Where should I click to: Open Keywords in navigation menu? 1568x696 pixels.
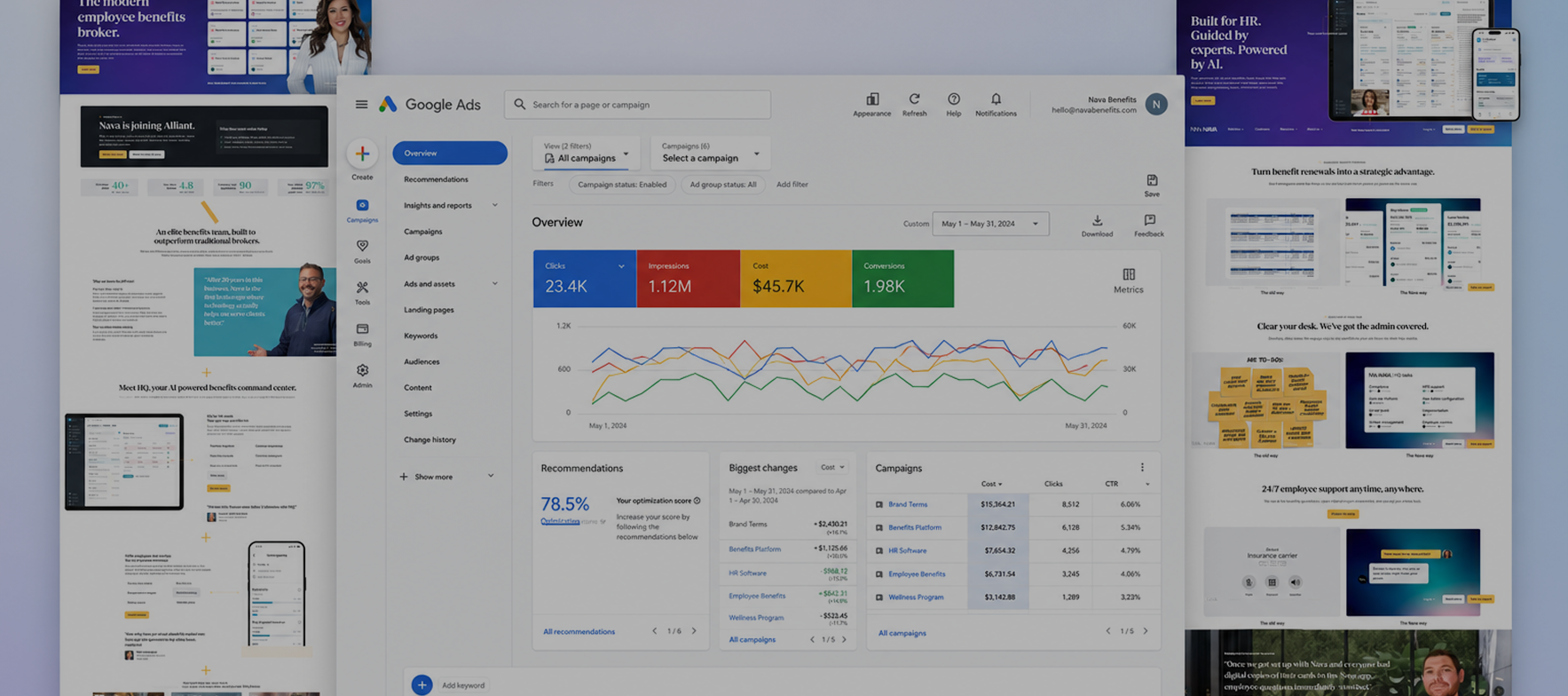pos(421,336)
